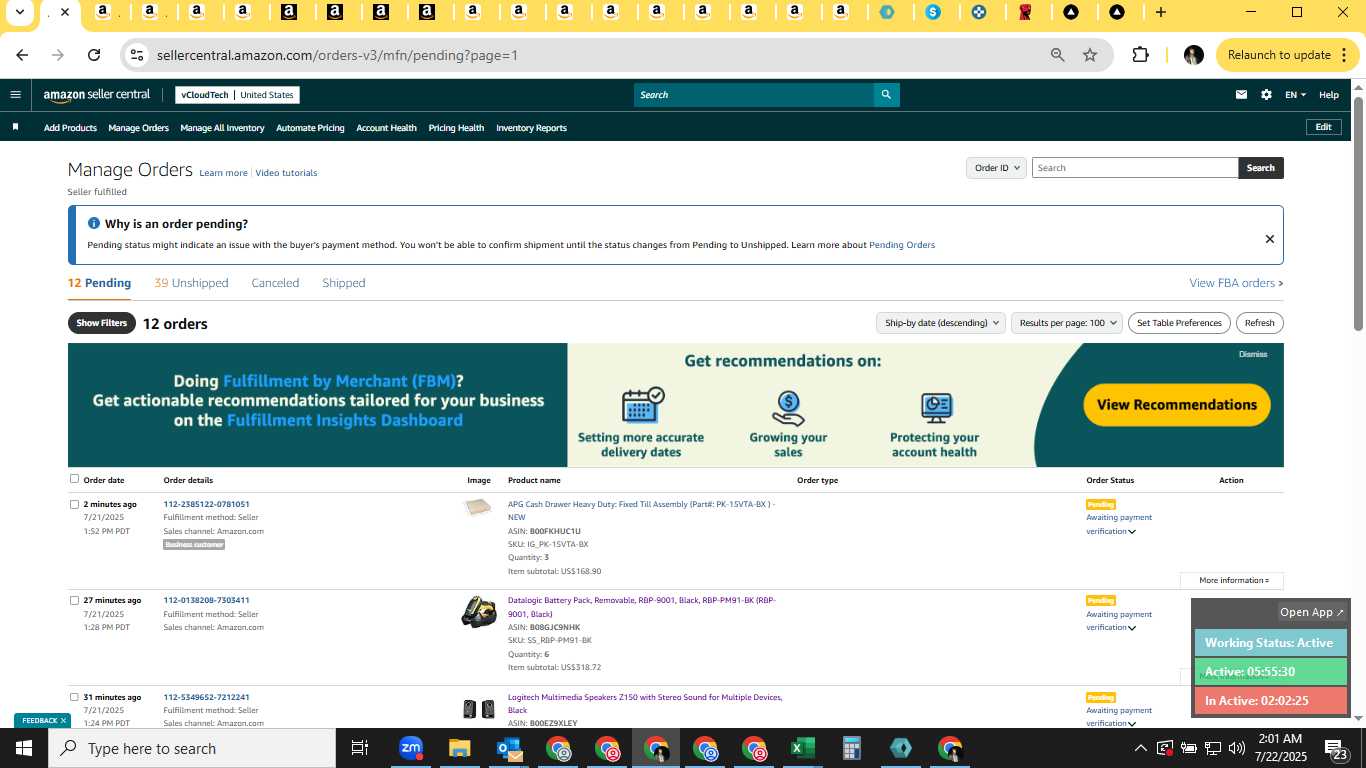The height and width of the screenshot is (768, 1366).
Task: Open the notification center icon
Action: point(1336,748)
